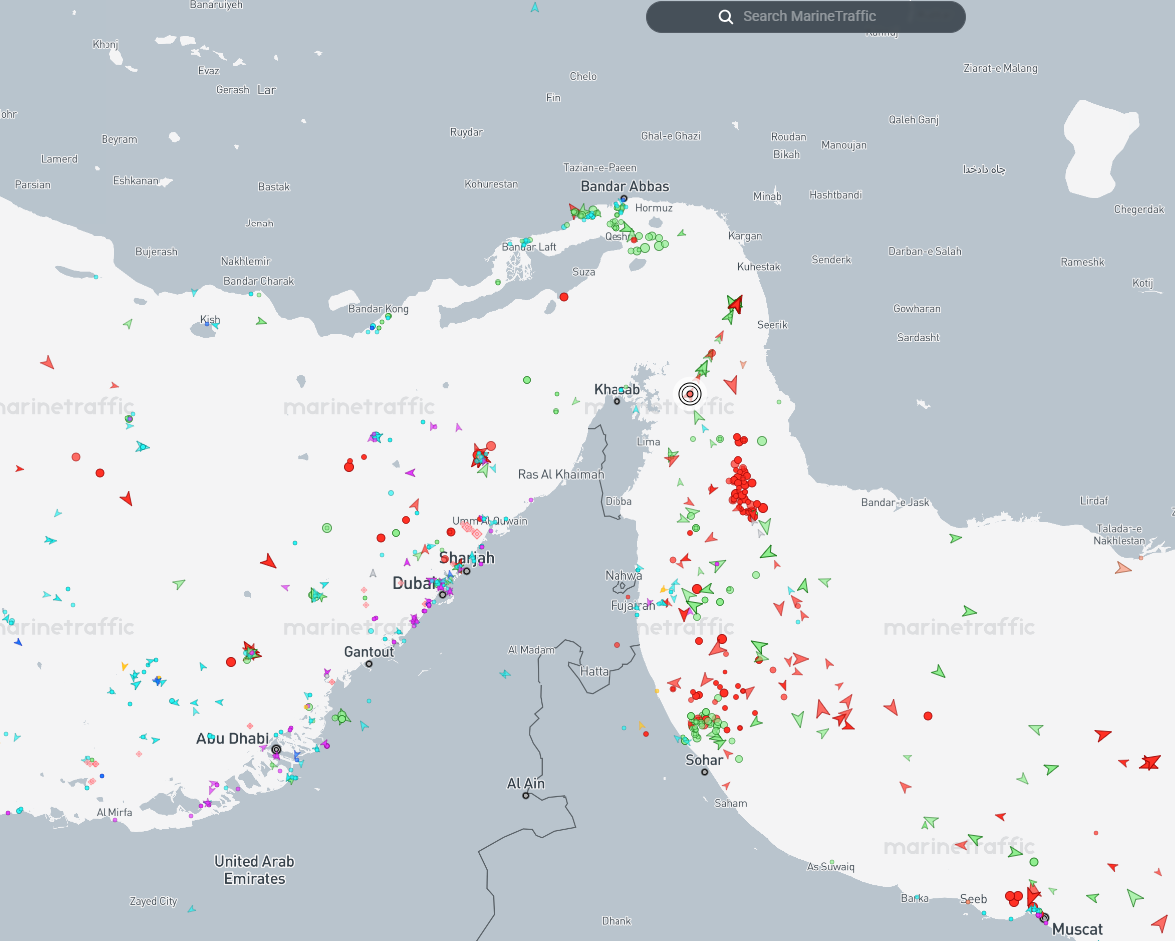Image resolution: width=1175 pixels, height=941 pixels.
Task: Select the Hatta label
Action: (x=594, y=671)
